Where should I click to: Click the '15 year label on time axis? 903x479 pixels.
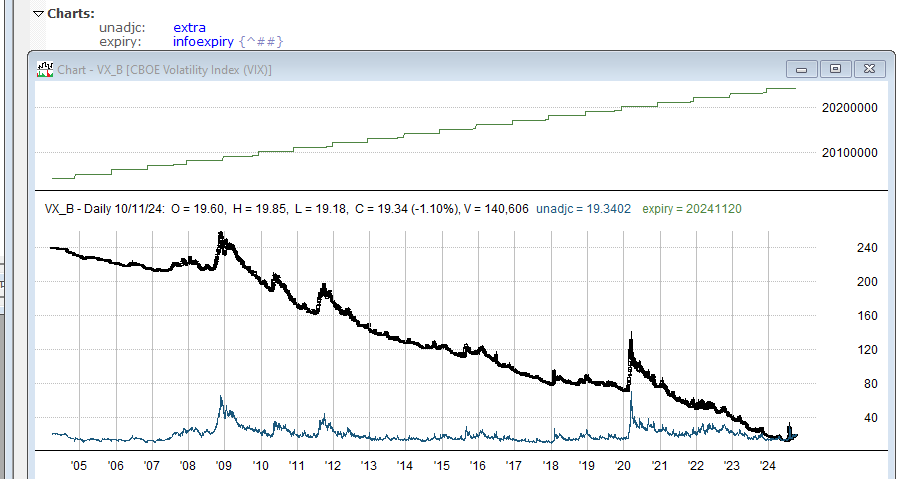pyautogui.click(x=441, y=465)
